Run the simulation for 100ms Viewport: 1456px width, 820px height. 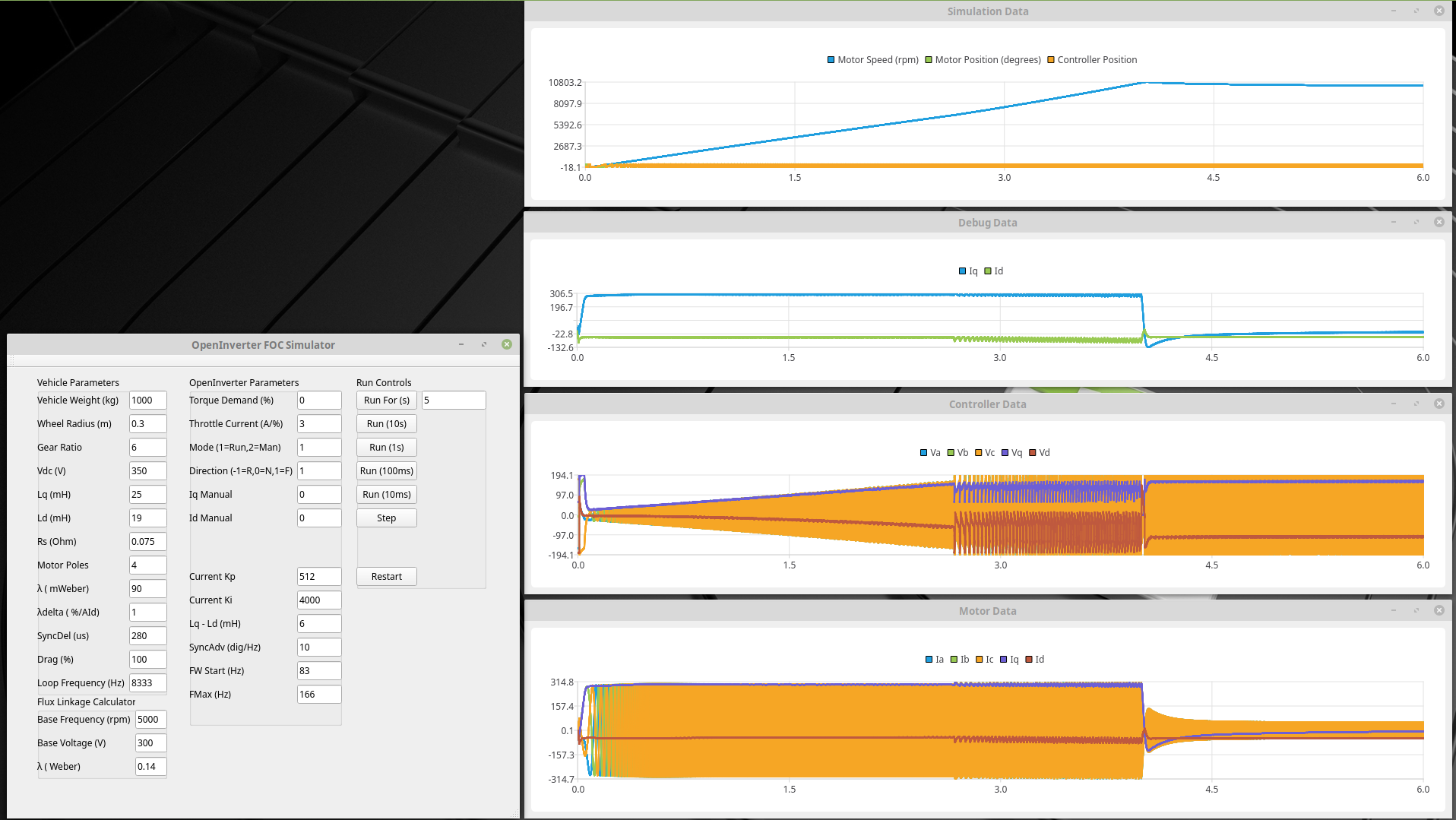point(386,471)
